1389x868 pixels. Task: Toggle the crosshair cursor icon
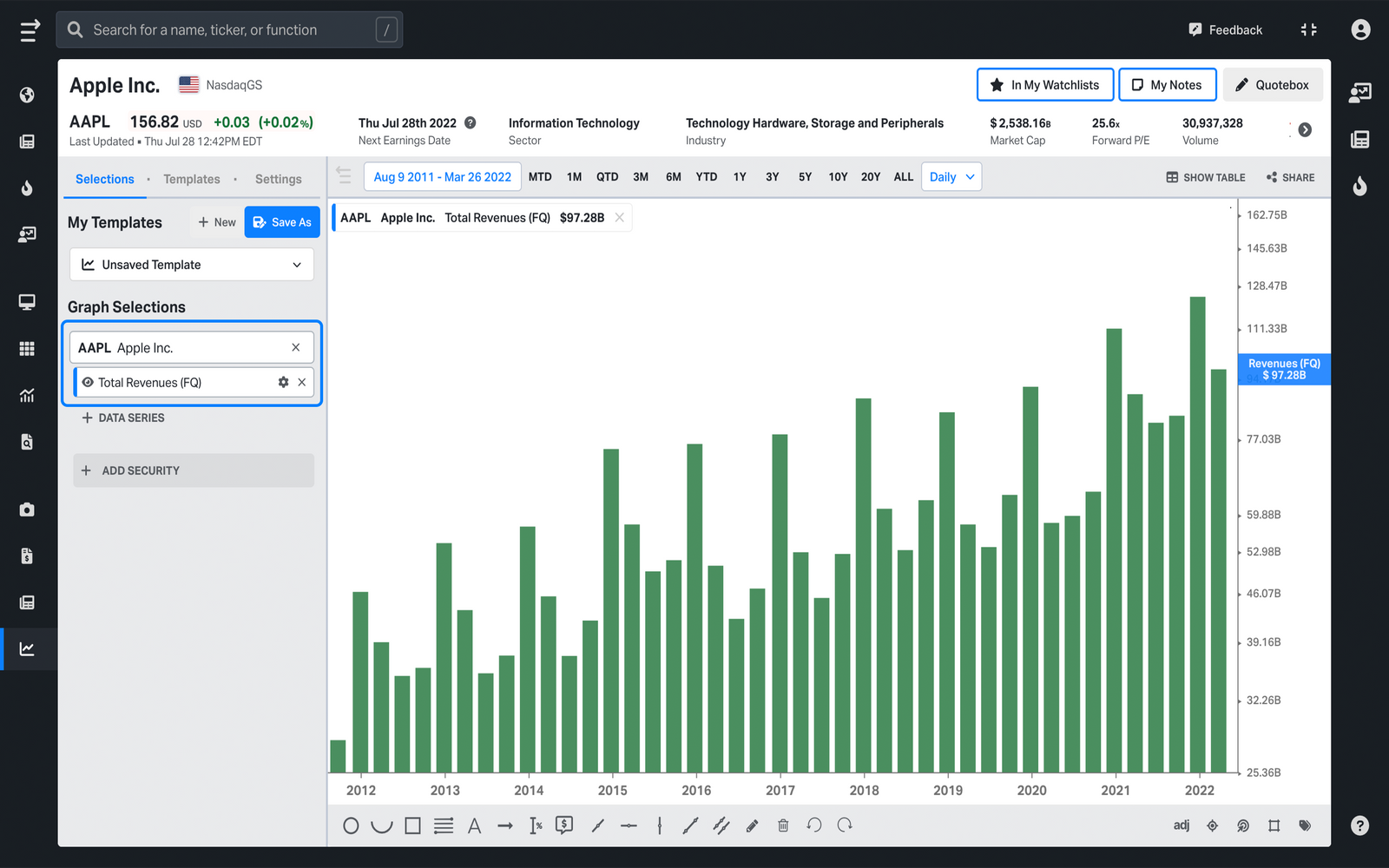point(1213,825)
